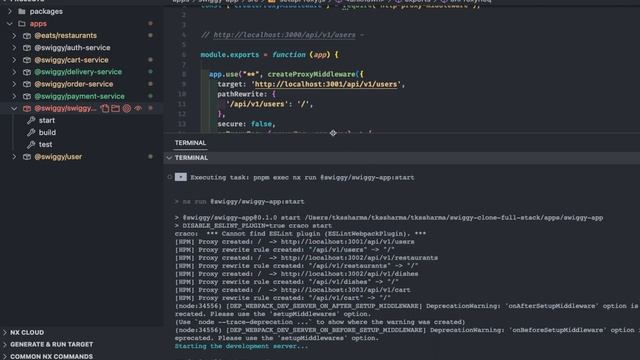The height and width of the screenshot is (360, 640).
Task: Expand the @swiggy/order-service chevron
Action: click(14, 84)
